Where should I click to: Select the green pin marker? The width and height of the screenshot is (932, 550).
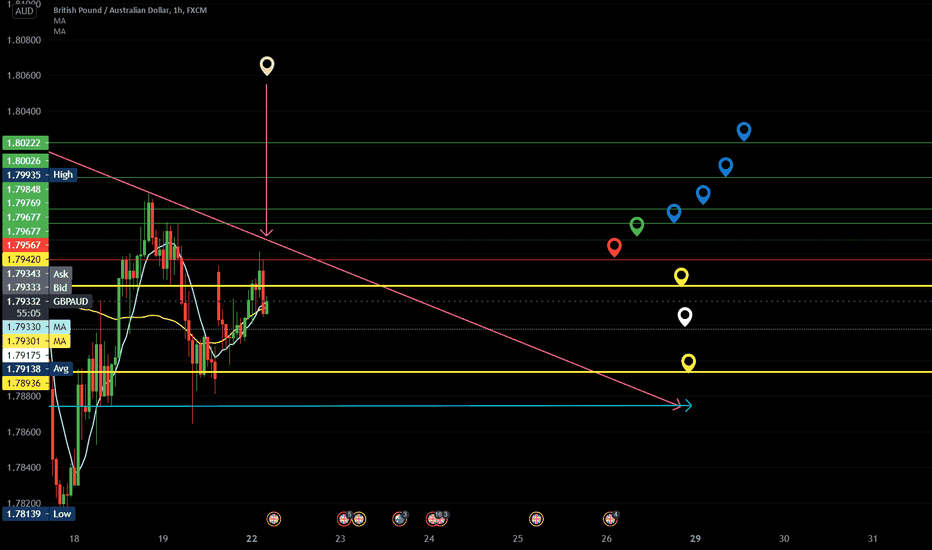(x=637, y=226)
